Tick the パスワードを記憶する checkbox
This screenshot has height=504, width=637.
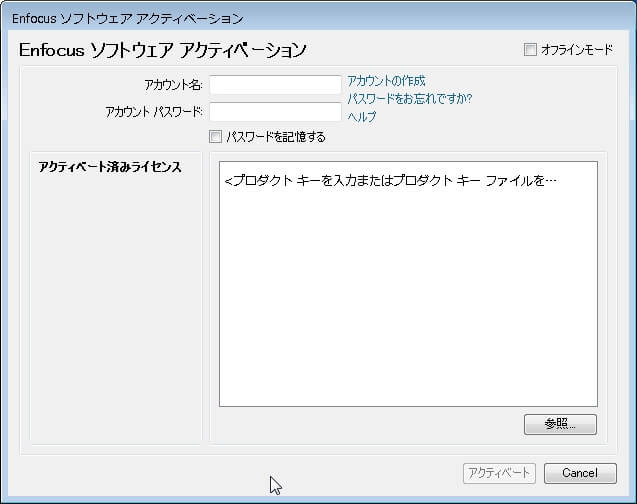click(x=215, y=136)
